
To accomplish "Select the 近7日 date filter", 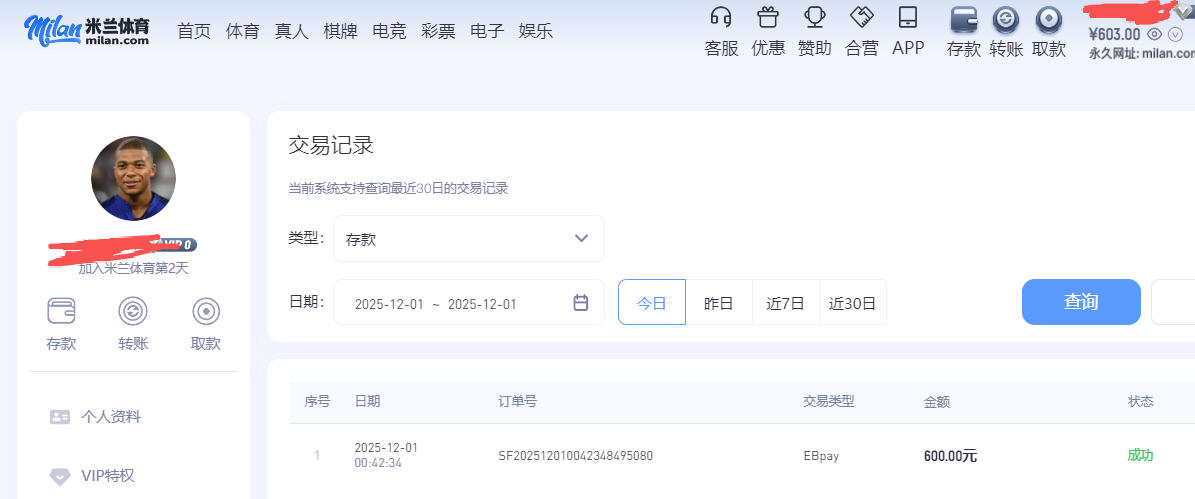I will pos(785,303).
